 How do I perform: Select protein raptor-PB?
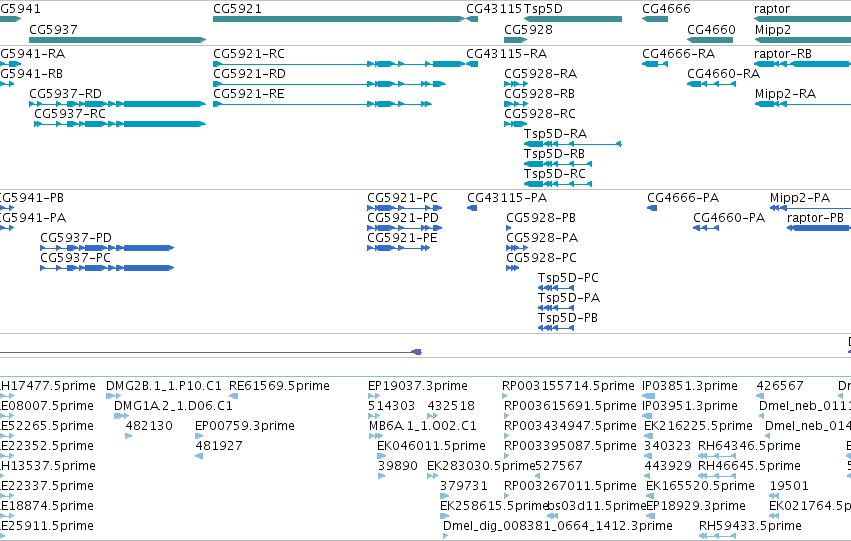click(819, 228)
